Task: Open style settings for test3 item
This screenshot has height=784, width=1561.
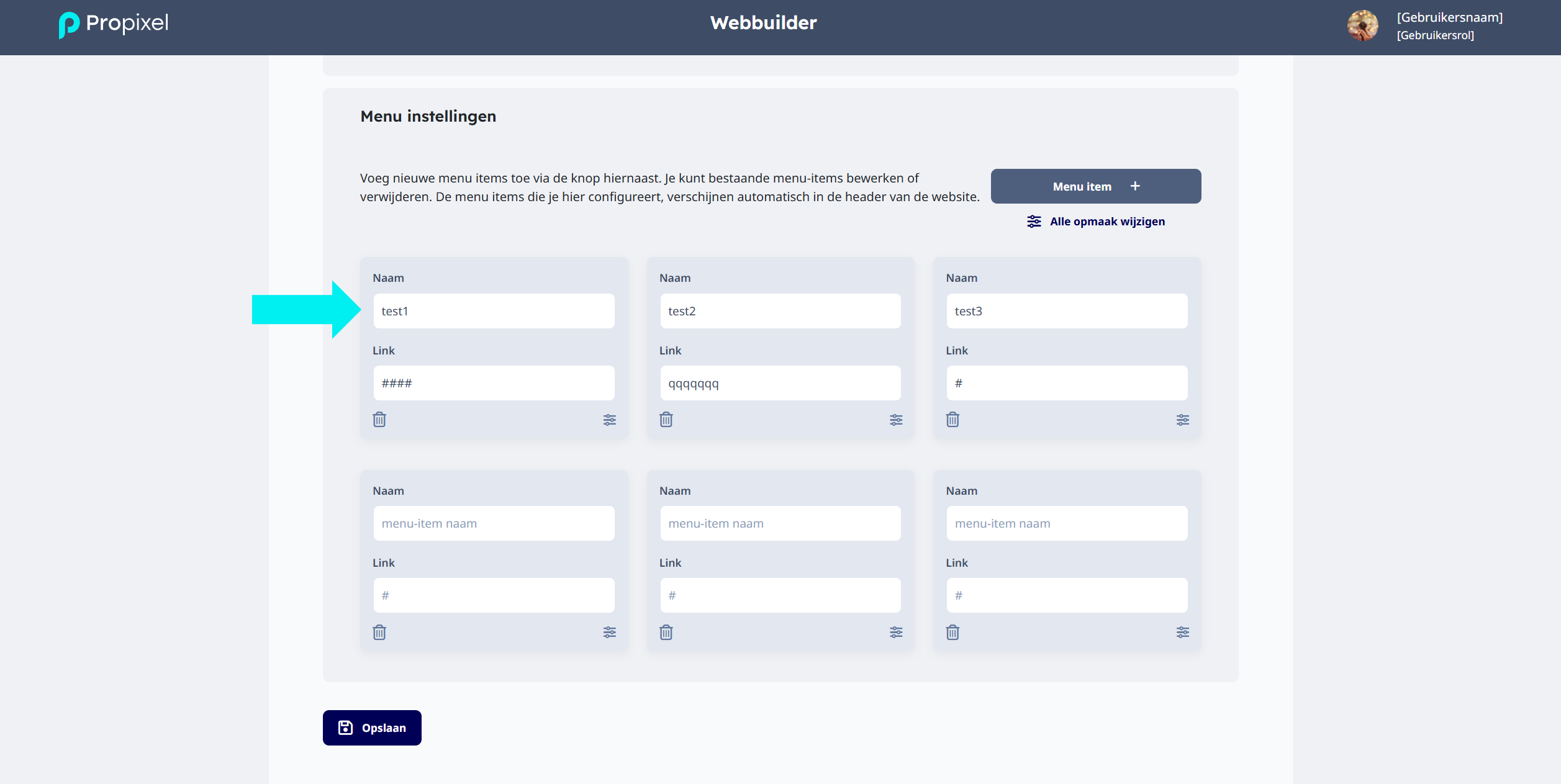Action: click(x=1183, y=420)
